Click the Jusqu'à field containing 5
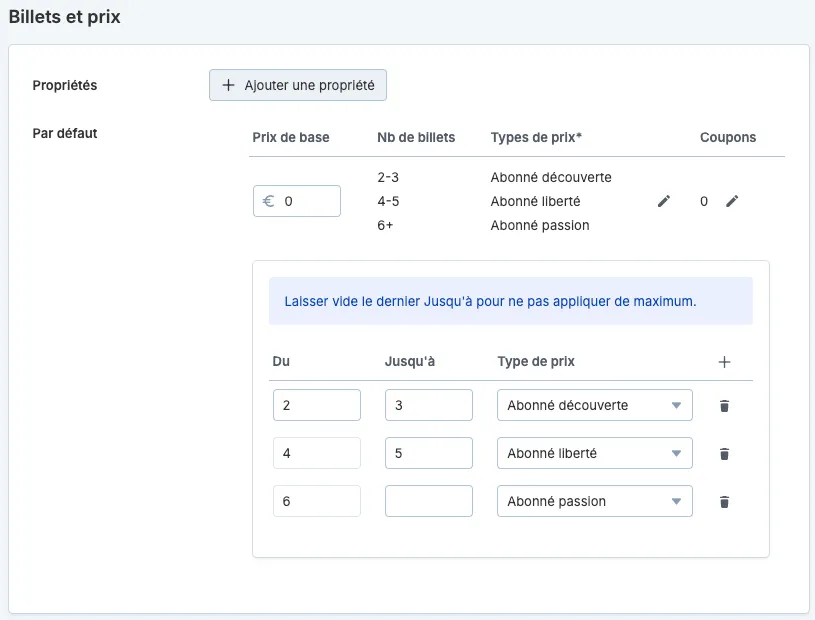The height and width of the screenshot is (620, 815). click(429, 453)
